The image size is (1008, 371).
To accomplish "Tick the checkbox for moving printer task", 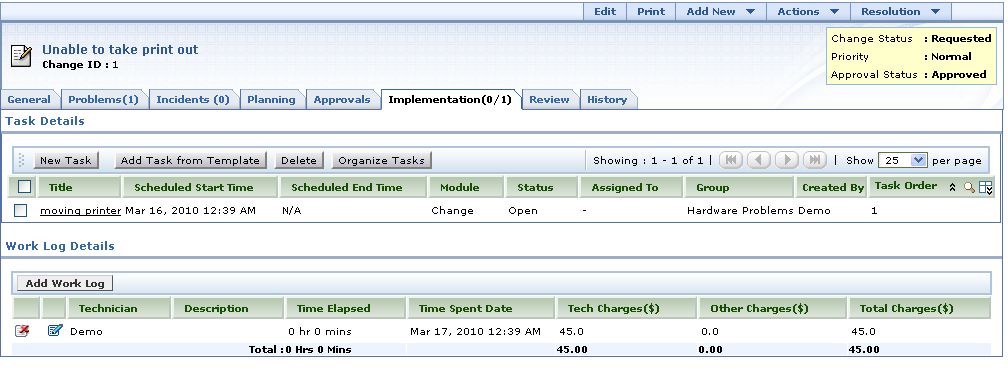I will [21, 210].
